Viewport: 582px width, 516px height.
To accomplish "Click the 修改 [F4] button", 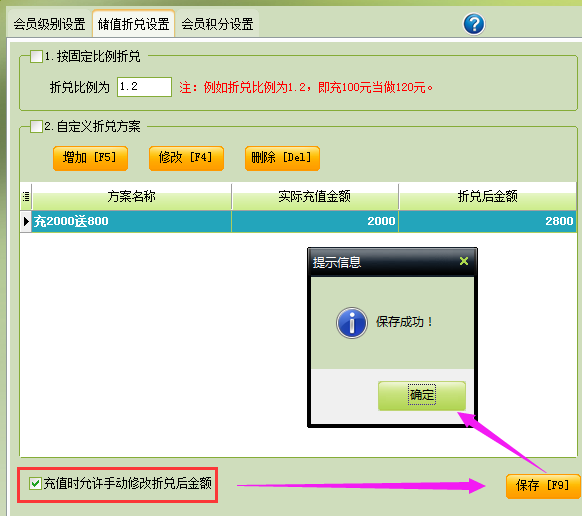I will [x=186, y=159].
